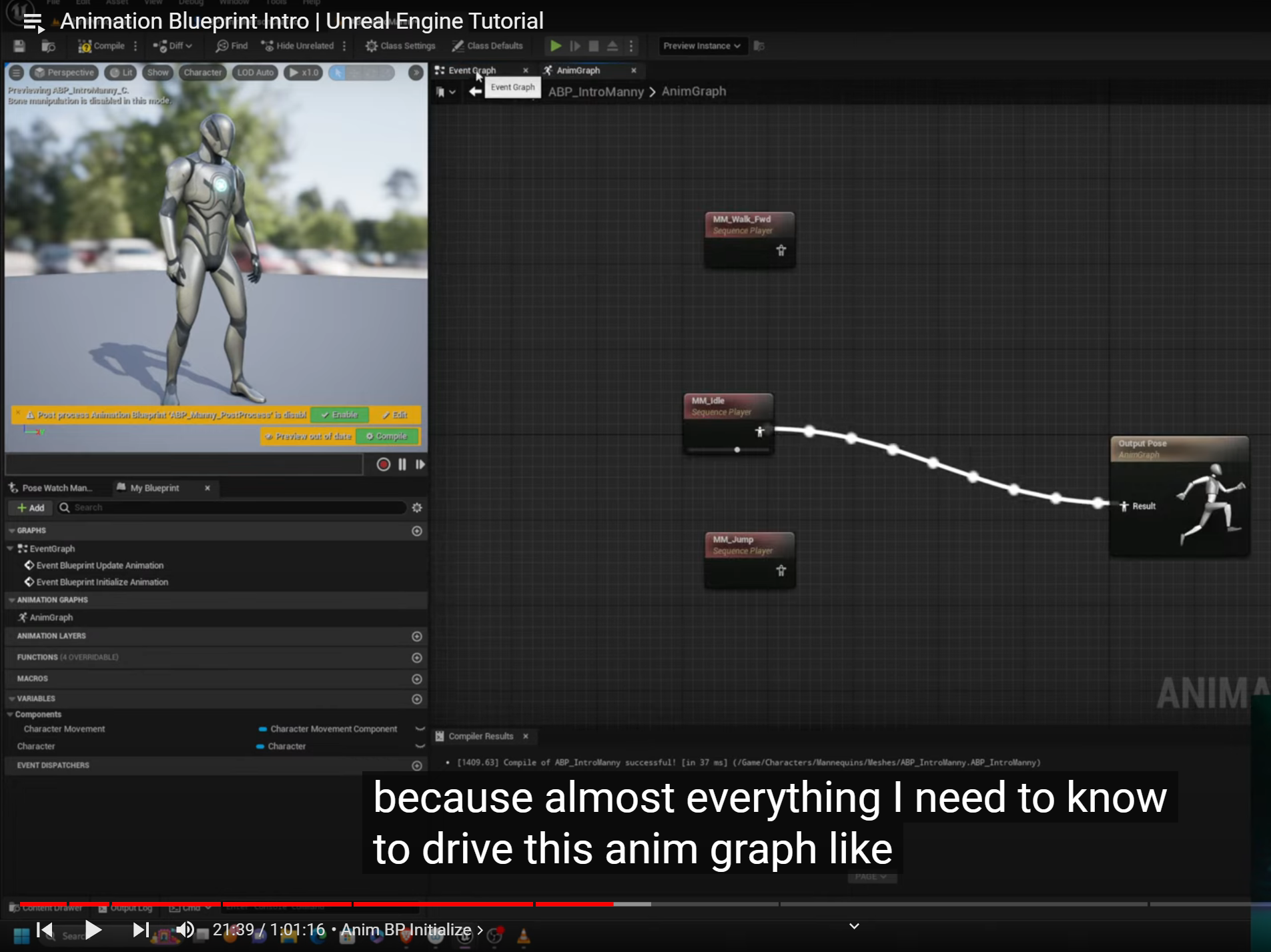Pause the preview animation

402,464
